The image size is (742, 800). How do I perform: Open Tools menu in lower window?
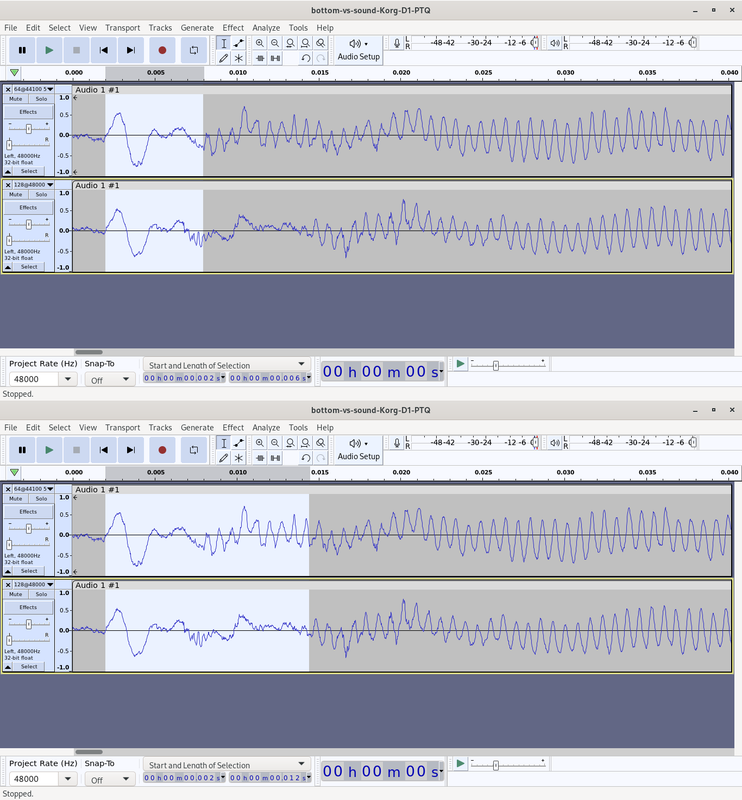coord(298,428)
